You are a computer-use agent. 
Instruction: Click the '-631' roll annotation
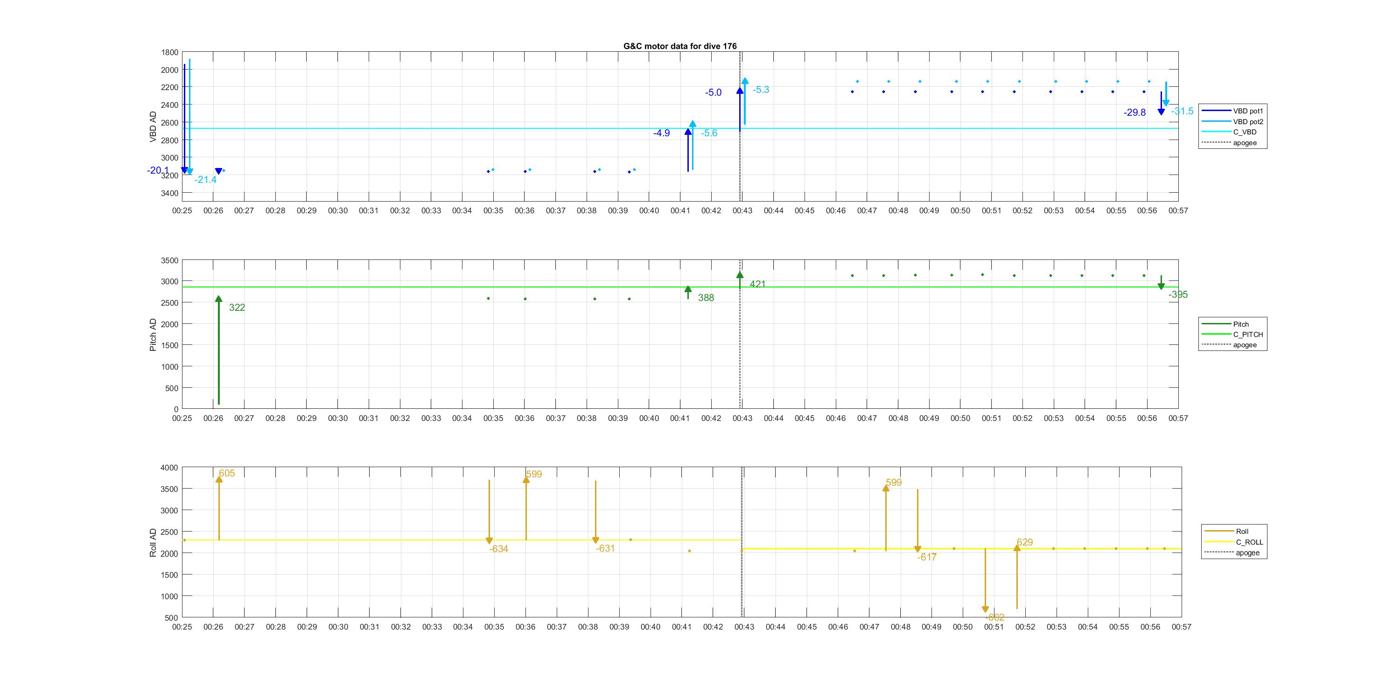[605, 549]
